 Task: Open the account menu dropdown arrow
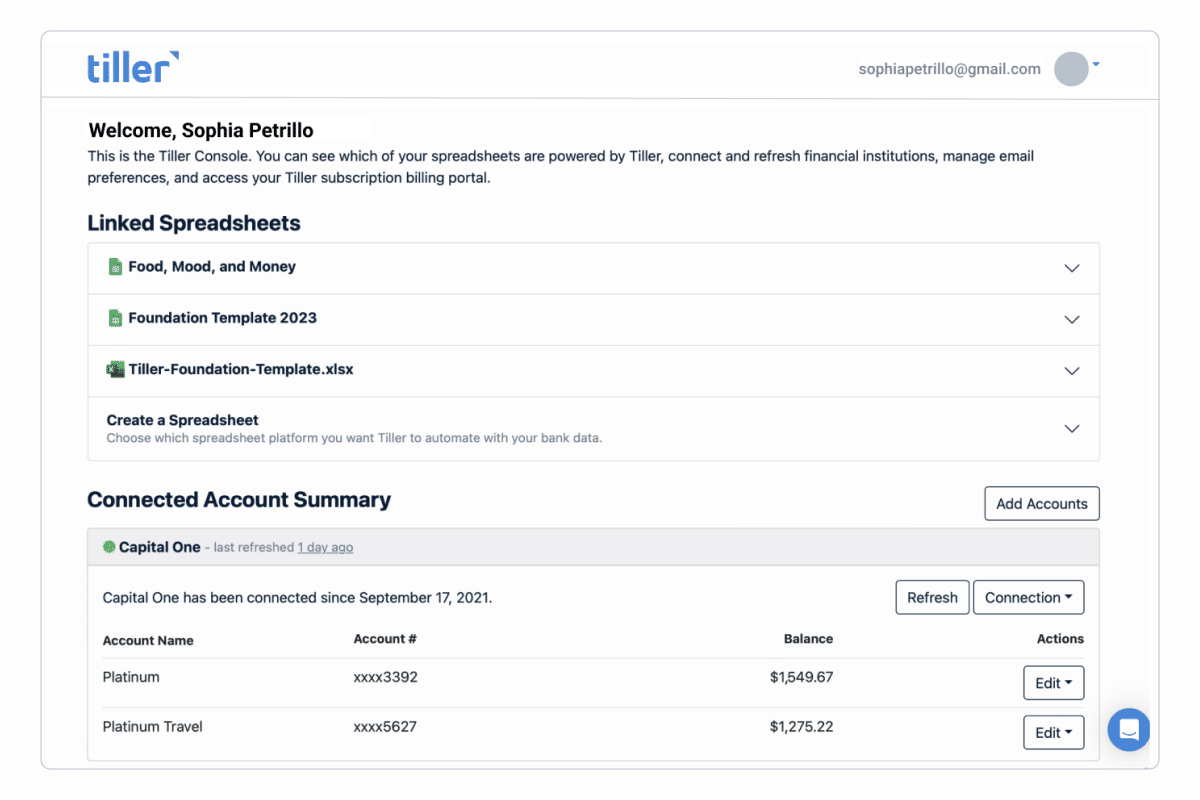click(1096, 65)
